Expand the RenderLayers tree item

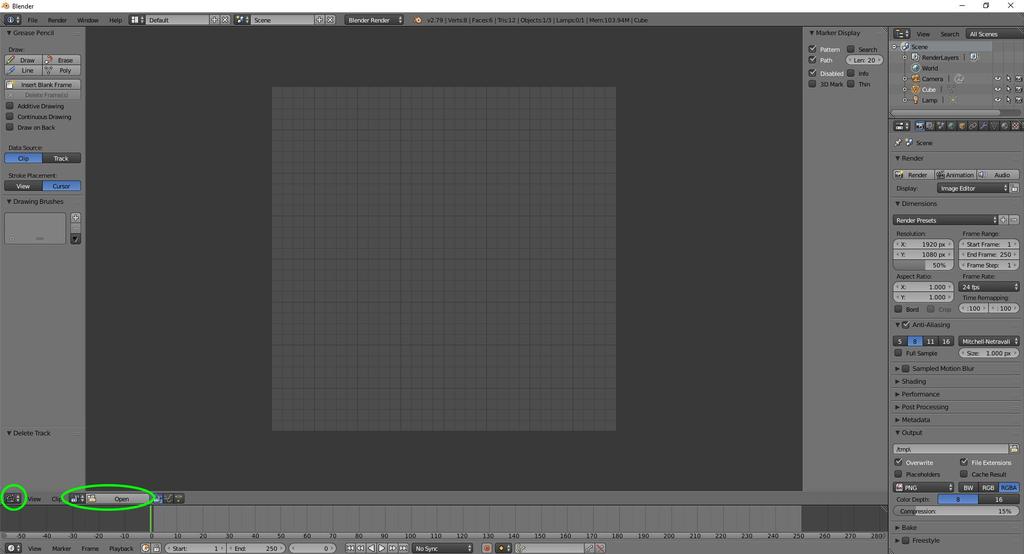tap(904, 57)
